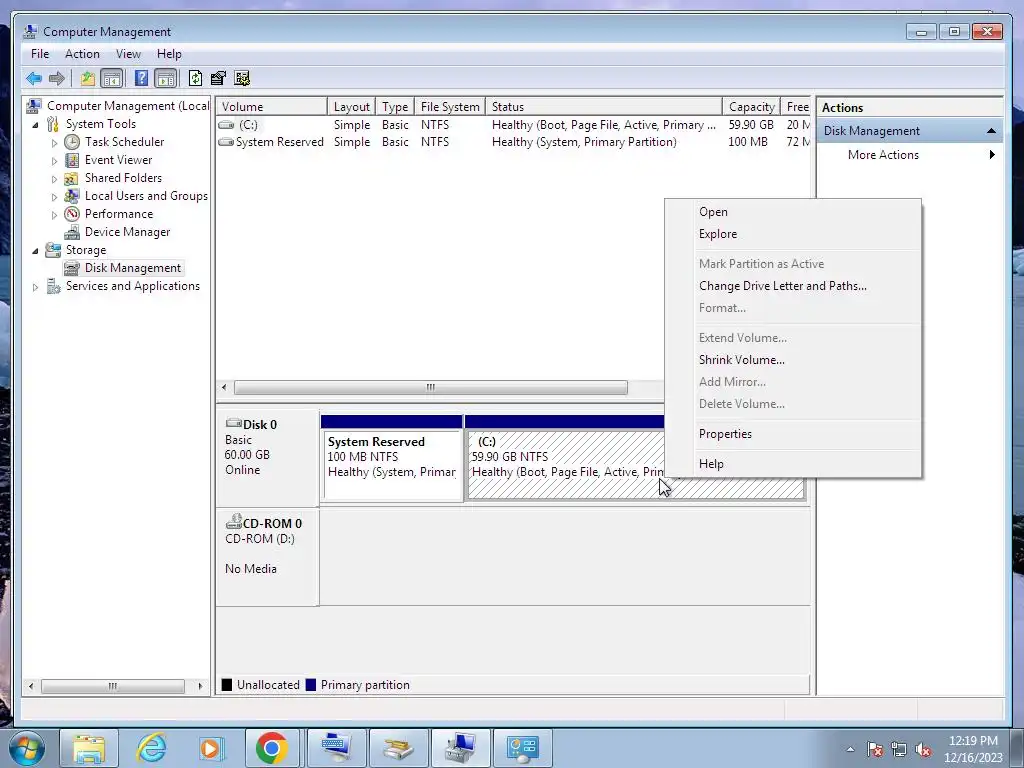Screen dimensions: 1024x768
Task: Expand Services and Applications node arrow
Action: (35, 287)
